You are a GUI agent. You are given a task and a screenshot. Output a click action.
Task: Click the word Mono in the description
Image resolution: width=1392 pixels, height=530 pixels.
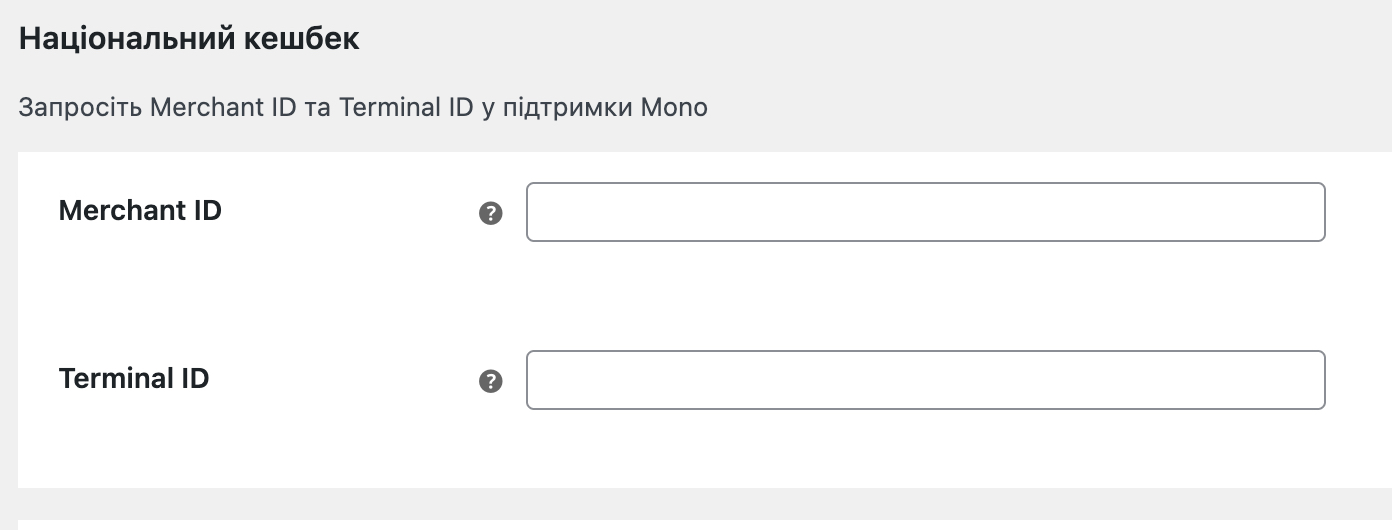coord(673,107)
